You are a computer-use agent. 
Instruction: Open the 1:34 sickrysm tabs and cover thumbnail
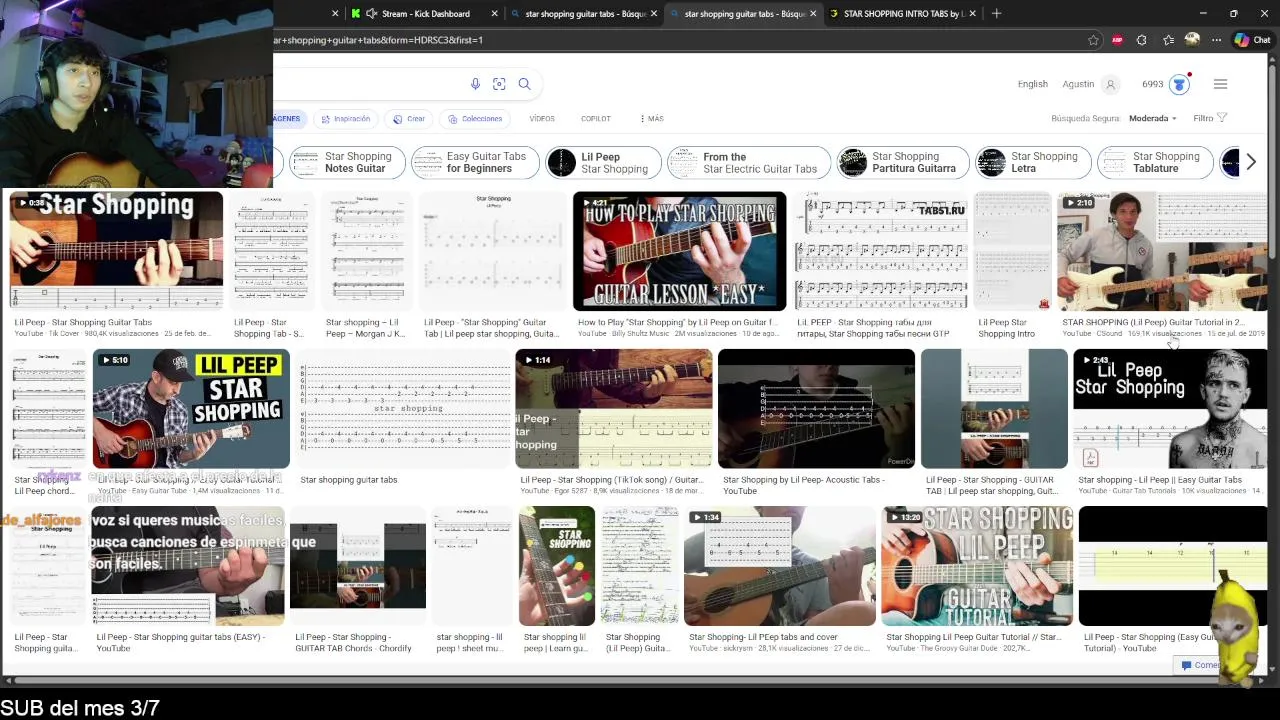point(780,566)
